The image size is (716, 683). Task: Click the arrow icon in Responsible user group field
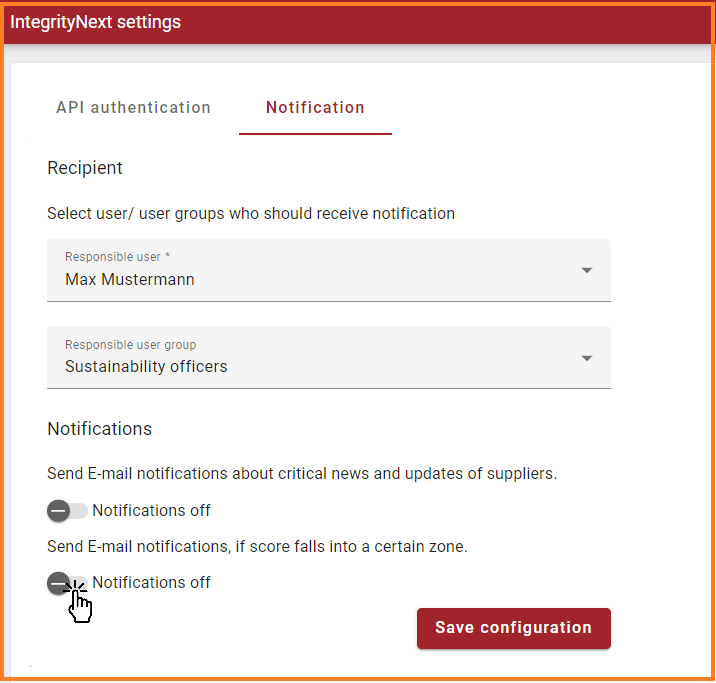[587, 358]
